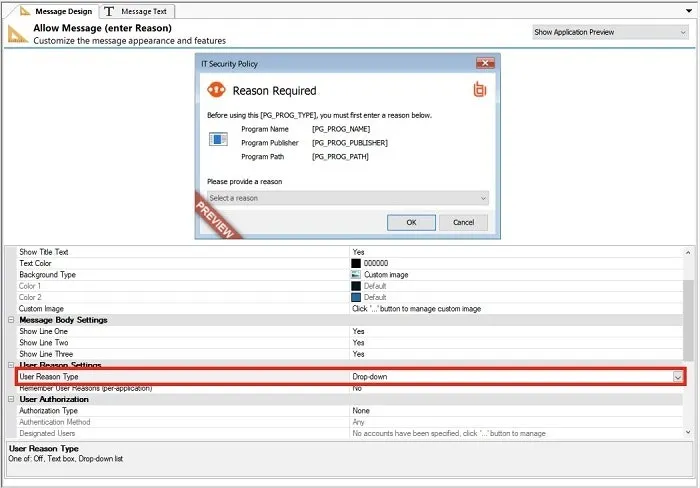Close the IT Security Policy preview dialog

(485, 63)
